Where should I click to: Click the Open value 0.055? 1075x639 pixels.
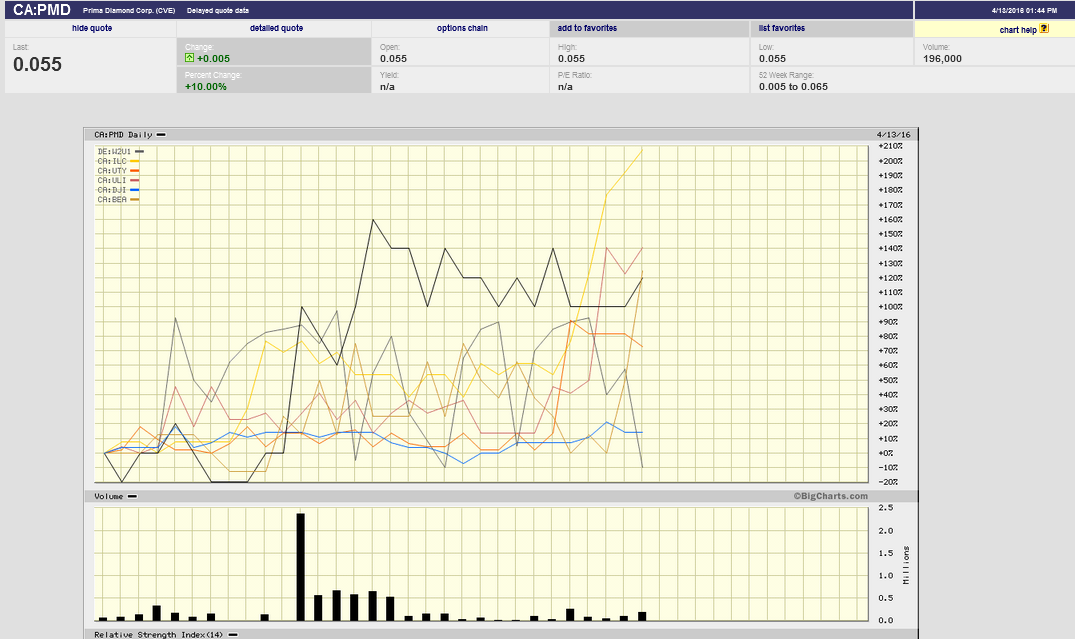(x=394, y=59)
